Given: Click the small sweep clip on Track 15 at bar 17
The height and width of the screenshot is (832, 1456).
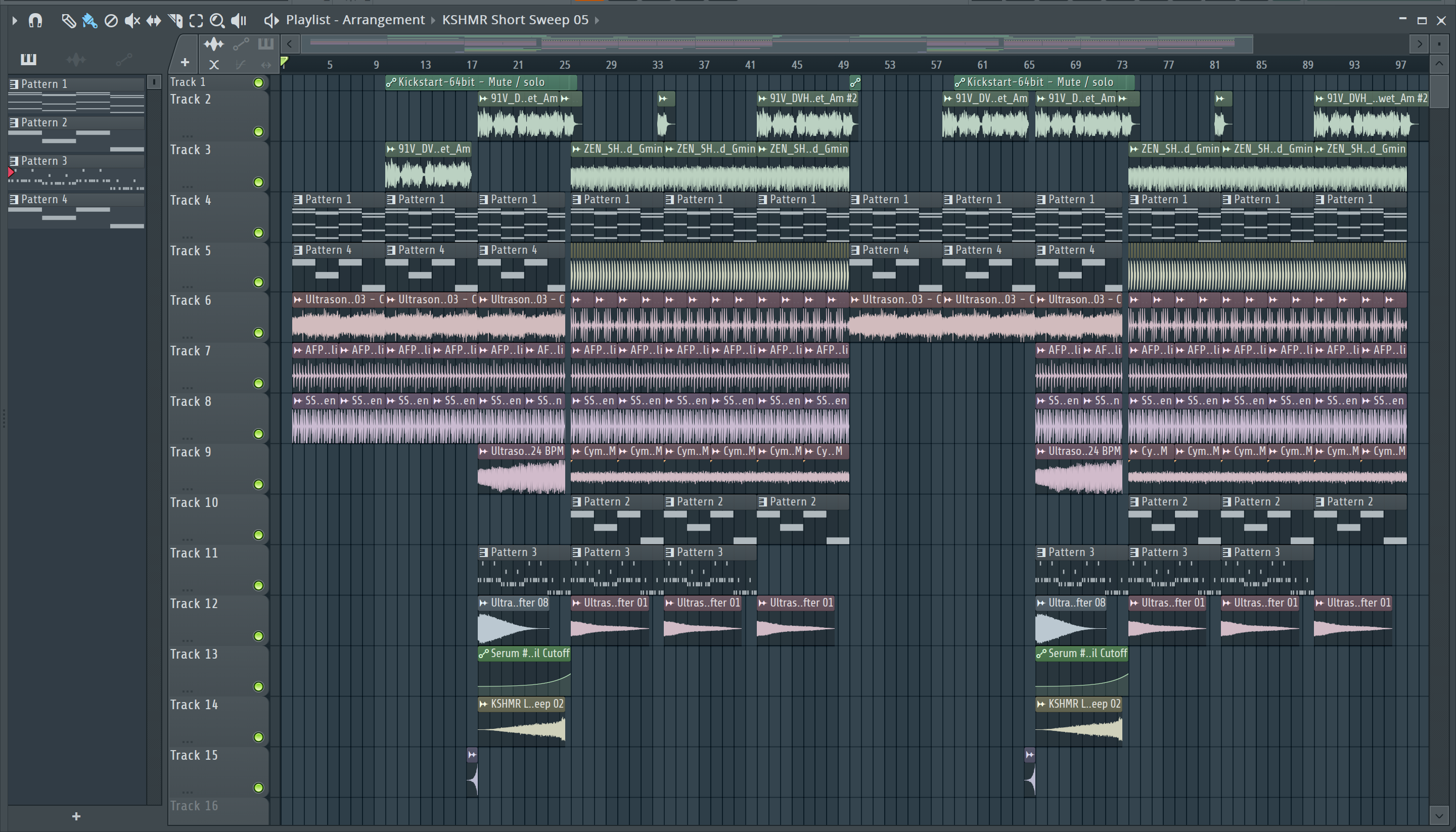Looking at the screenshot, I should coord(472,772).
